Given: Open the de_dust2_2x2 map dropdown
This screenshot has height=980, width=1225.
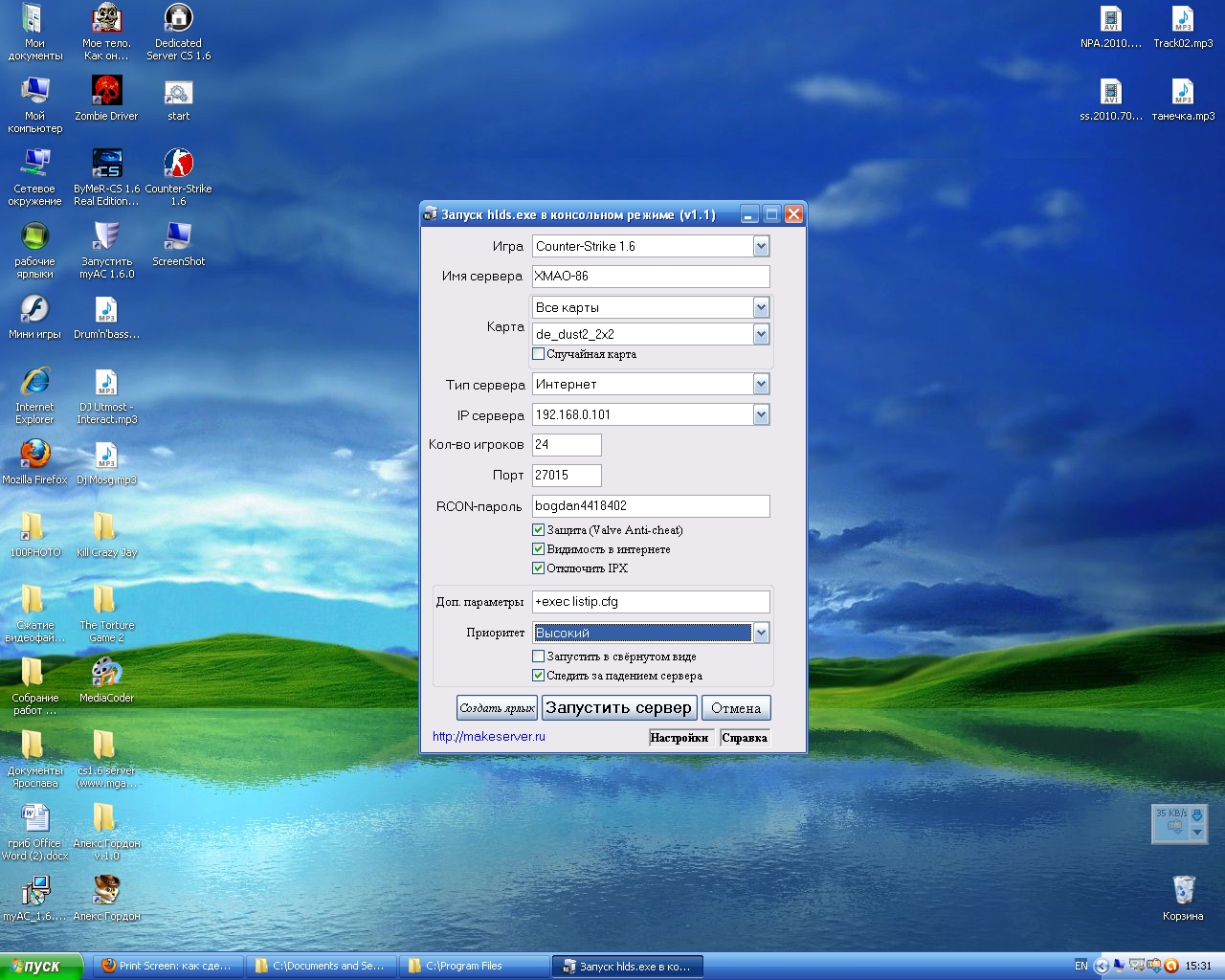Looking at the screenshot, I should tap(651, 334).
